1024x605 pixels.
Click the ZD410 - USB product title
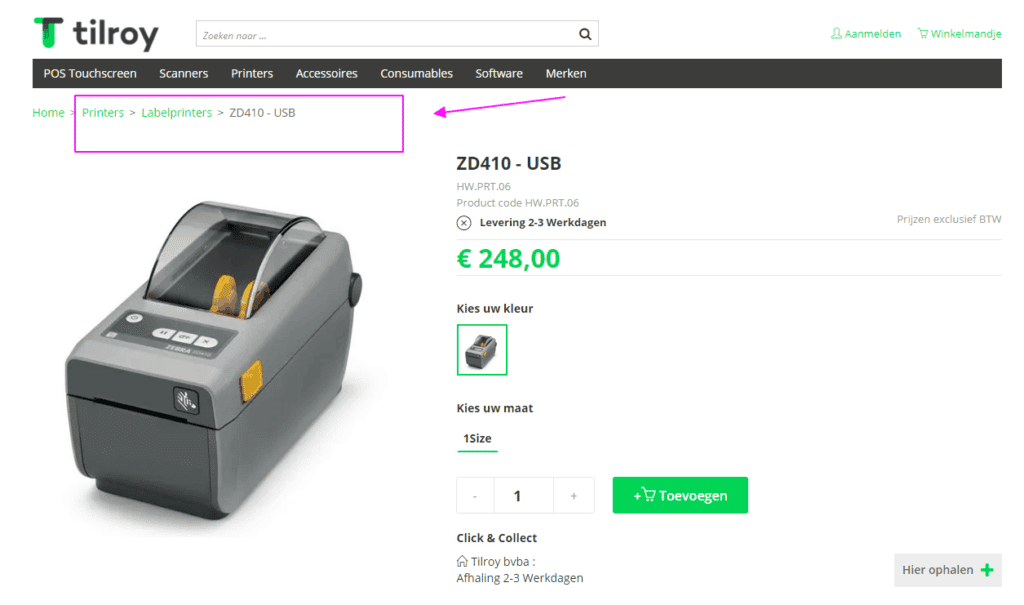pyautogui.click(x=509, y=163)
